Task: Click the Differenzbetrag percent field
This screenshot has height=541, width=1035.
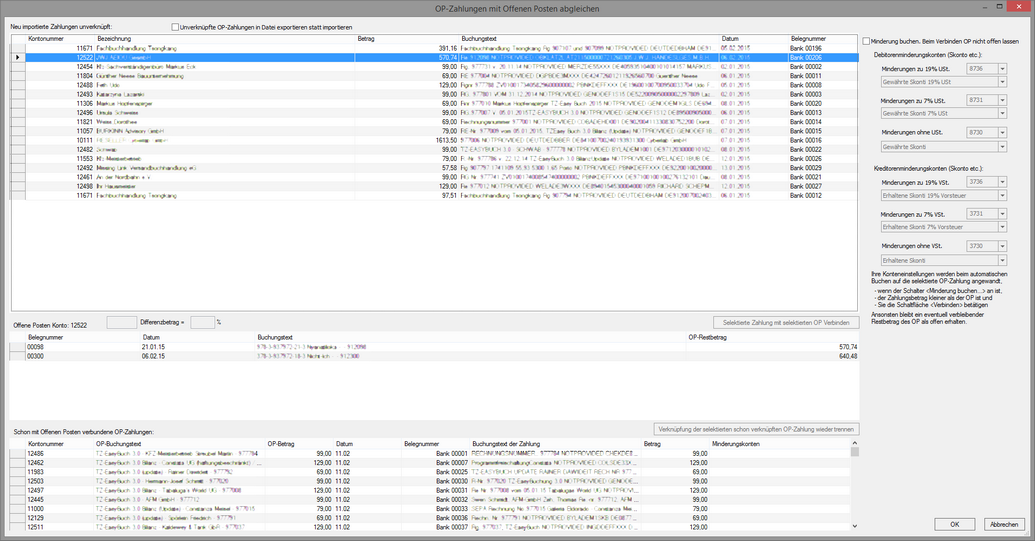Action: (202, 323)
